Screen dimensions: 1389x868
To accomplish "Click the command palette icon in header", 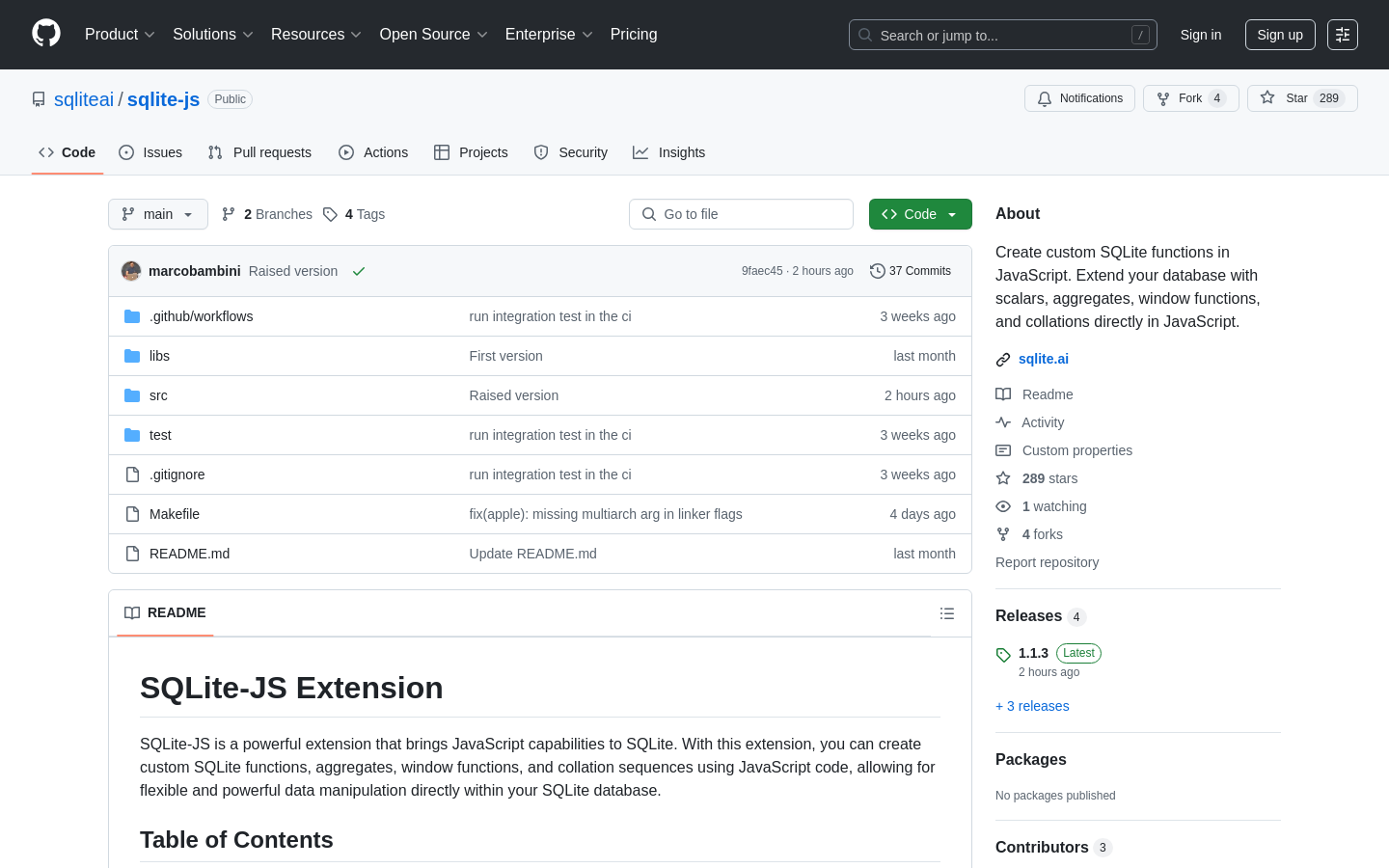I will click(x=1343, y=35).
